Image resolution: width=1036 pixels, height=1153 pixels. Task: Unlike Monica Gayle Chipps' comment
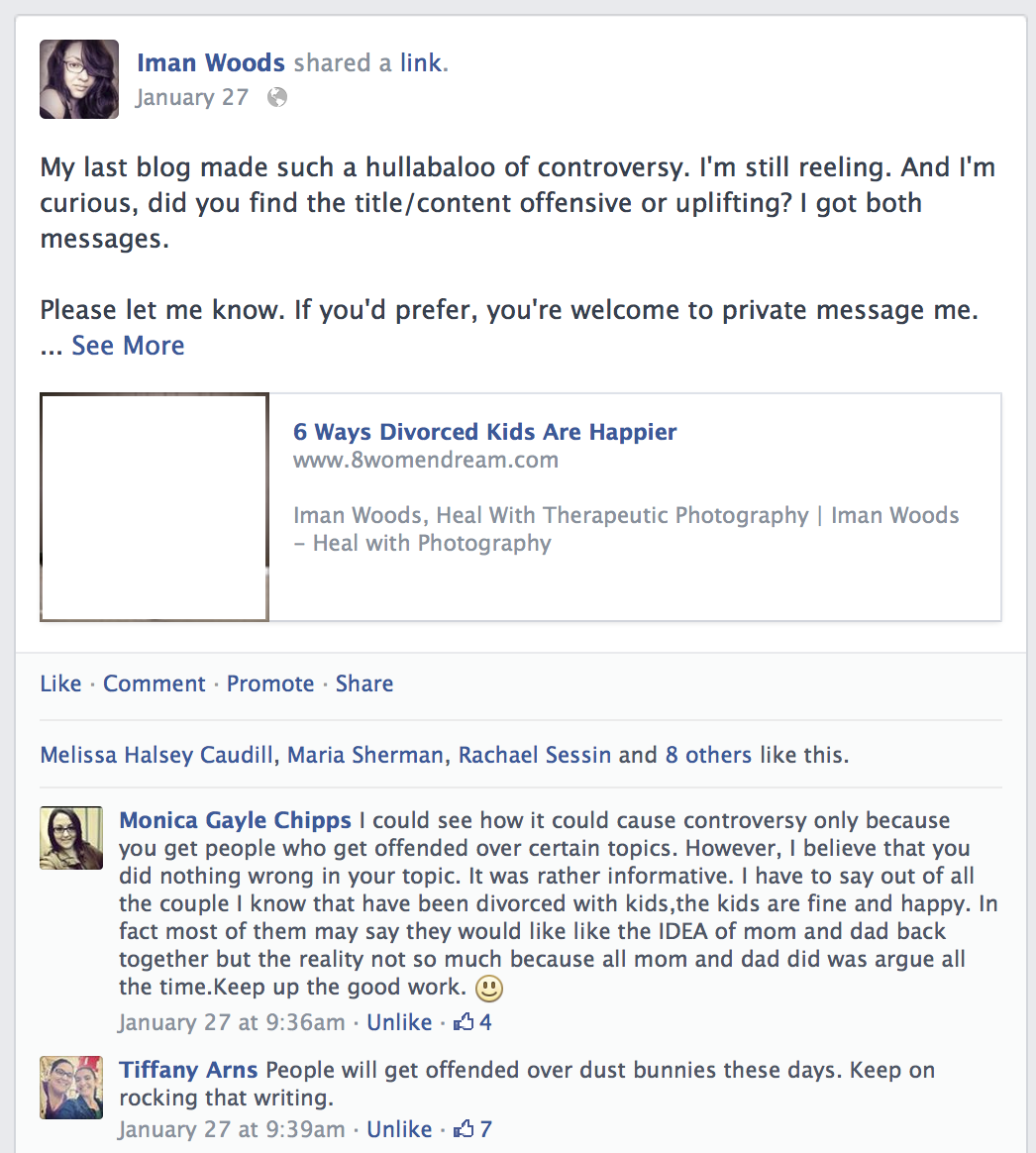click(x=399, y=1022)
